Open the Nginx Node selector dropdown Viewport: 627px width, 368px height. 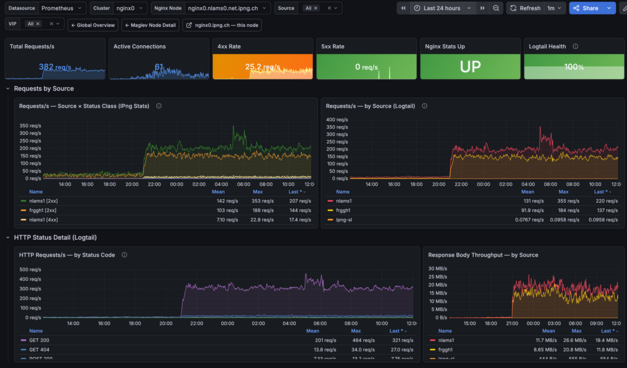(227, 8)
